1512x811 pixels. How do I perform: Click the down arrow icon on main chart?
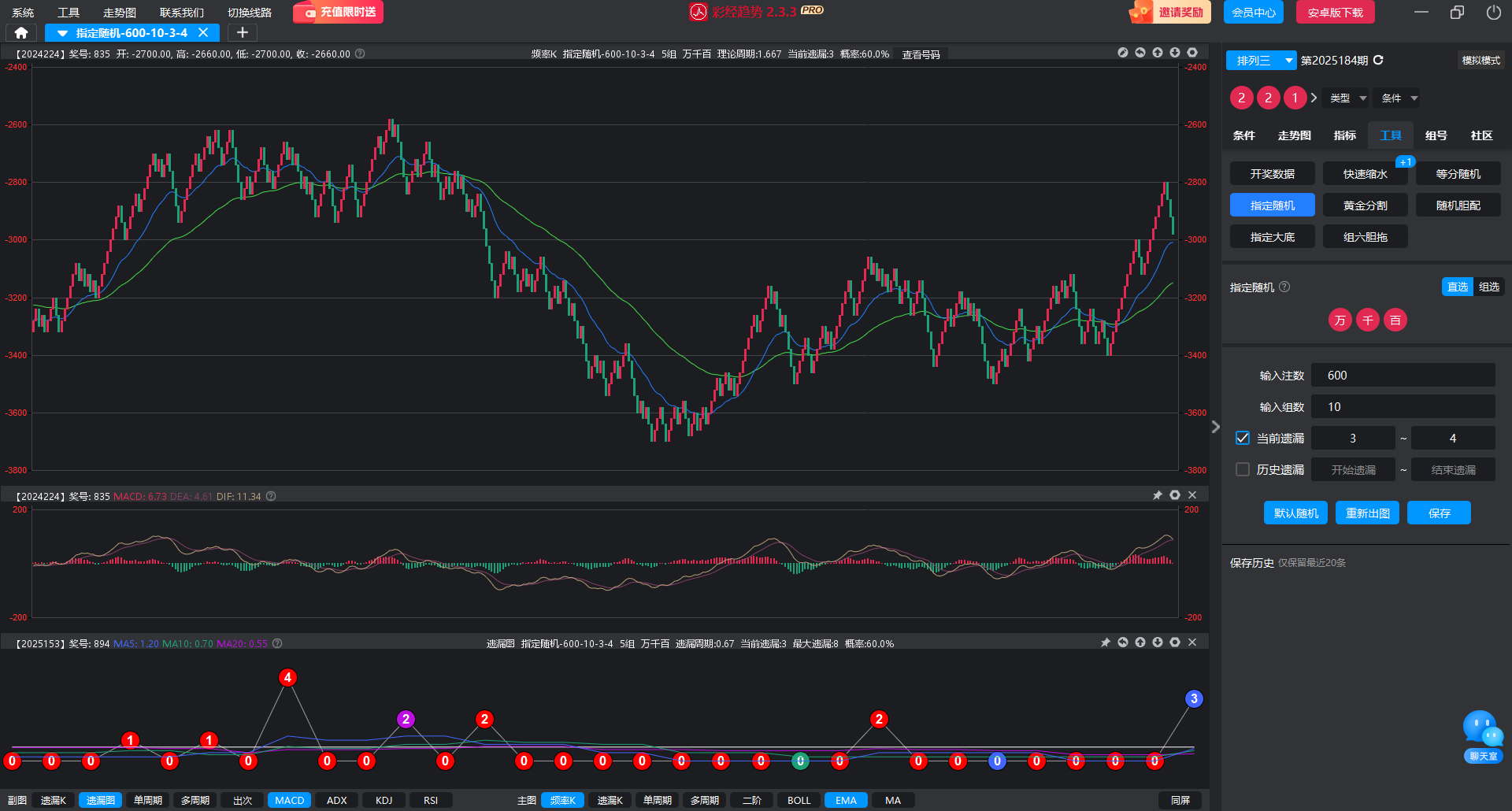1175,53
